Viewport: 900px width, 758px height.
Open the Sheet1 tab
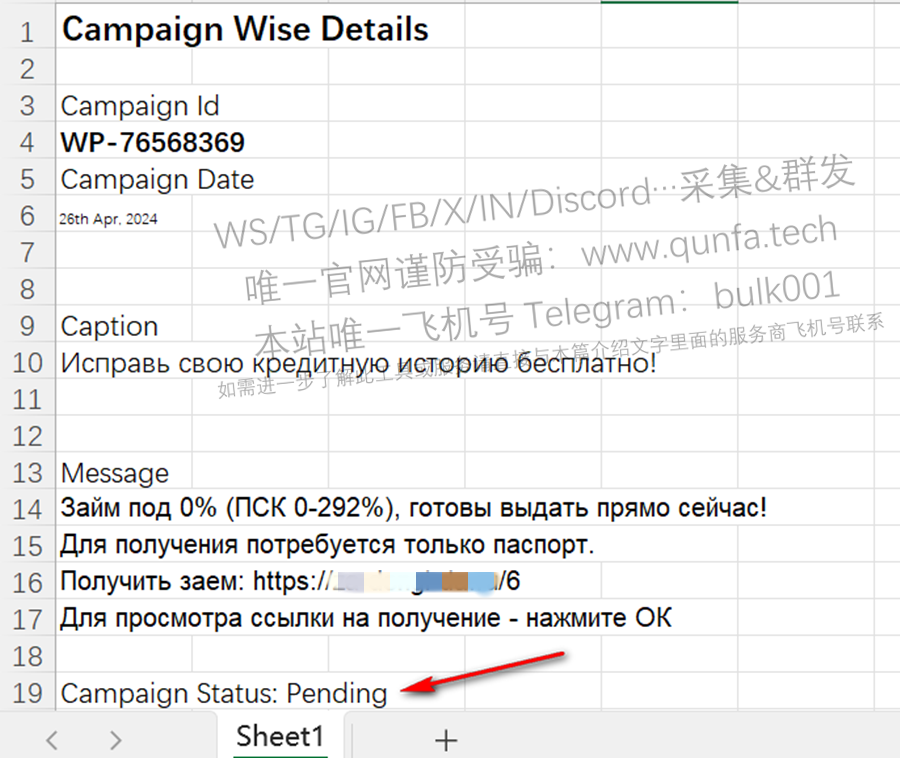click(x=280, y=736)
